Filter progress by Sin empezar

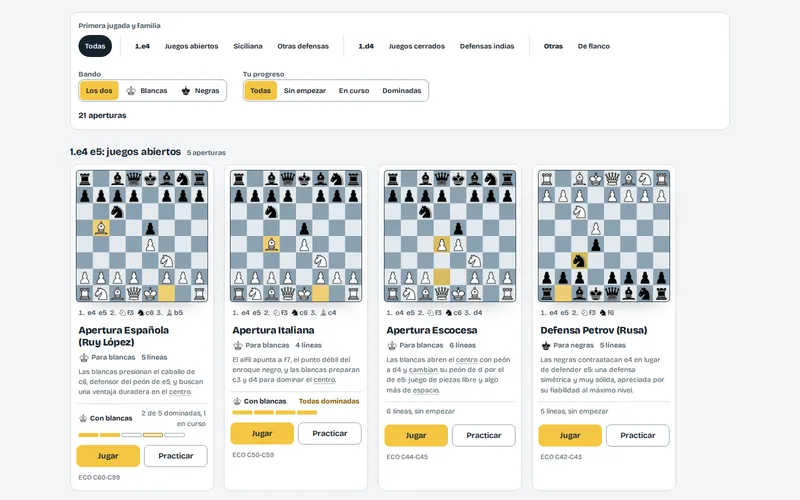(x=305, y=90)
